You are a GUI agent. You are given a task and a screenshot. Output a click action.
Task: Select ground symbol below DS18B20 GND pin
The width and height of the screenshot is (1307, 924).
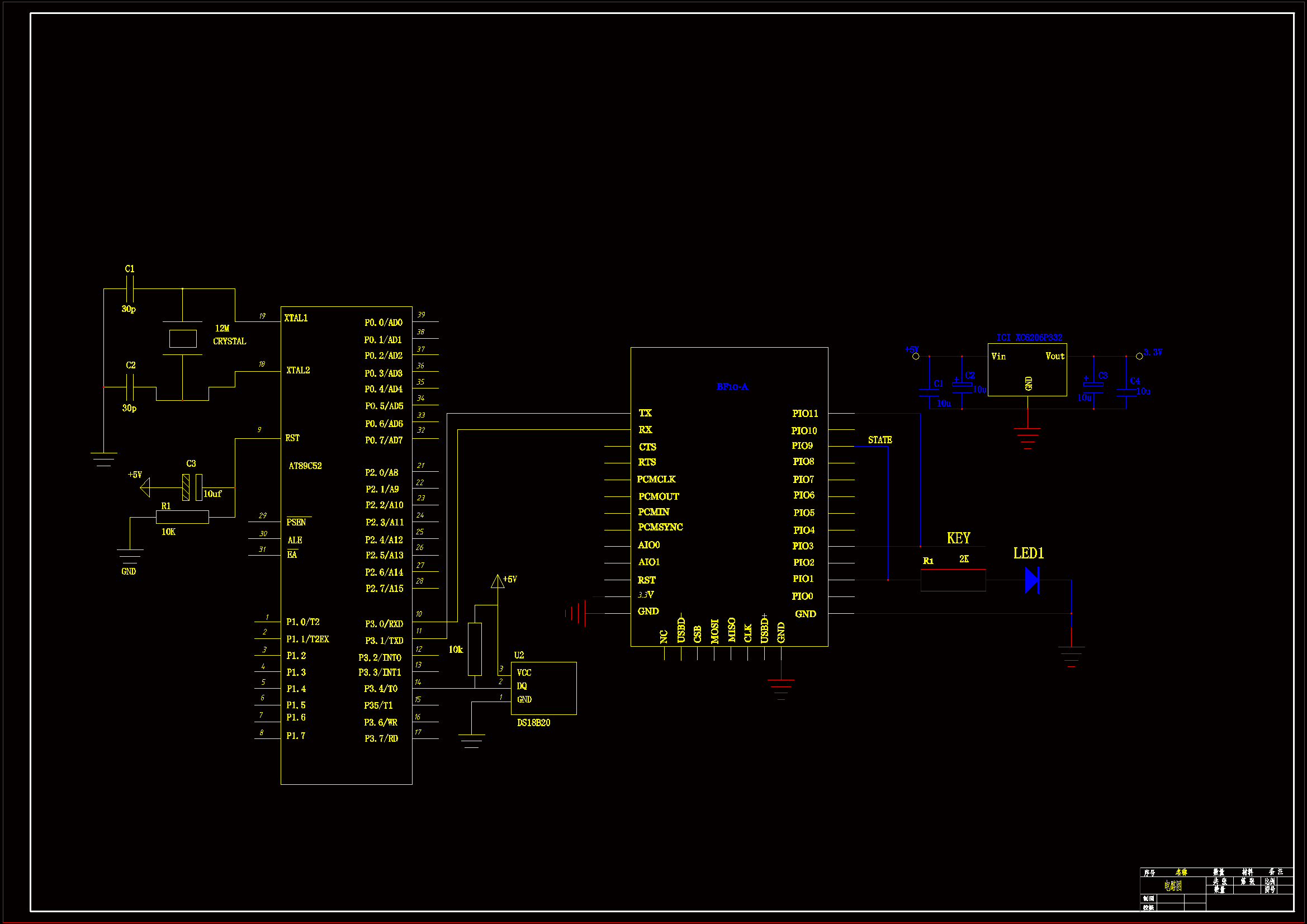(471, 741)
